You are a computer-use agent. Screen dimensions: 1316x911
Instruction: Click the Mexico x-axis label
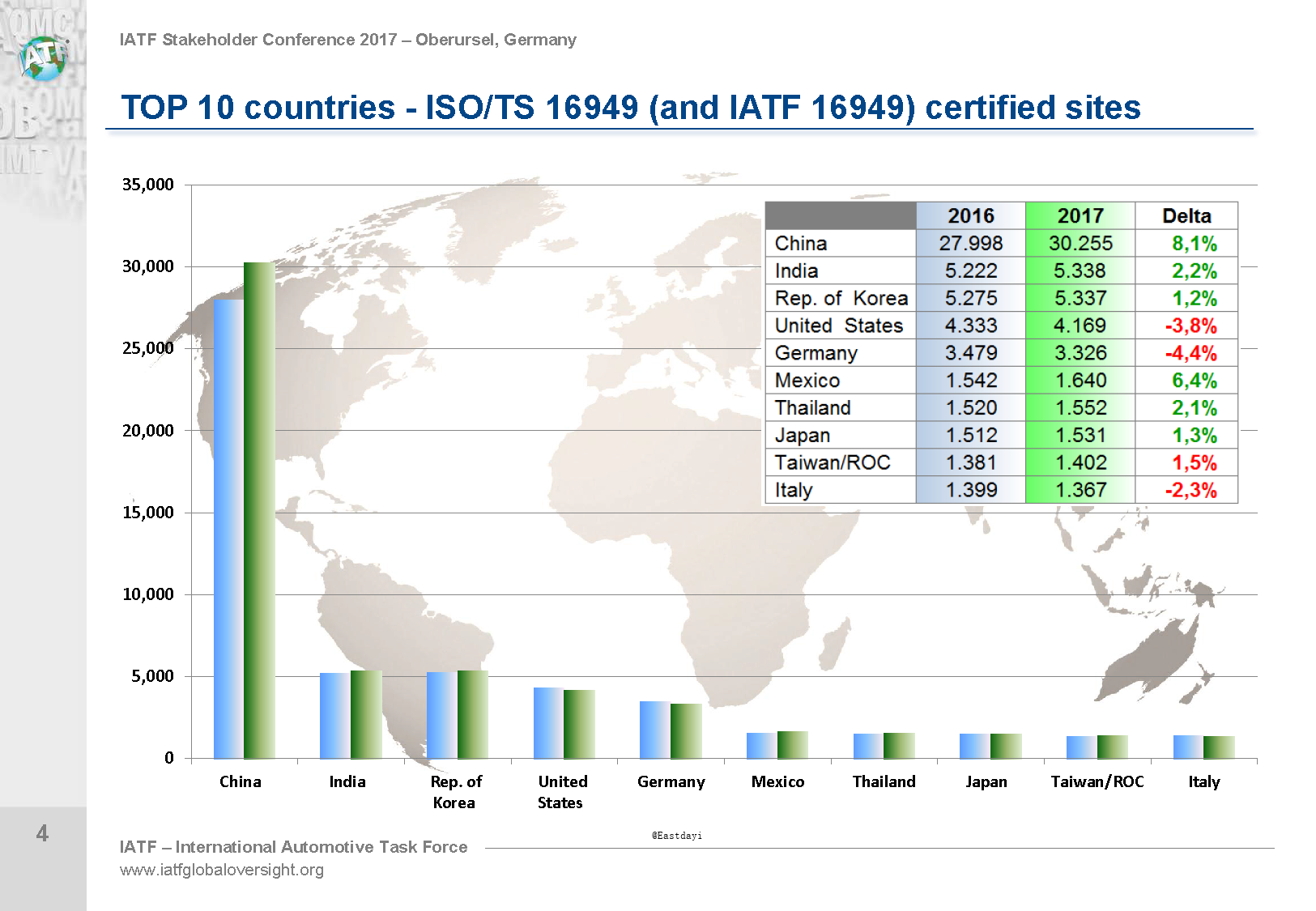point(777,781)
